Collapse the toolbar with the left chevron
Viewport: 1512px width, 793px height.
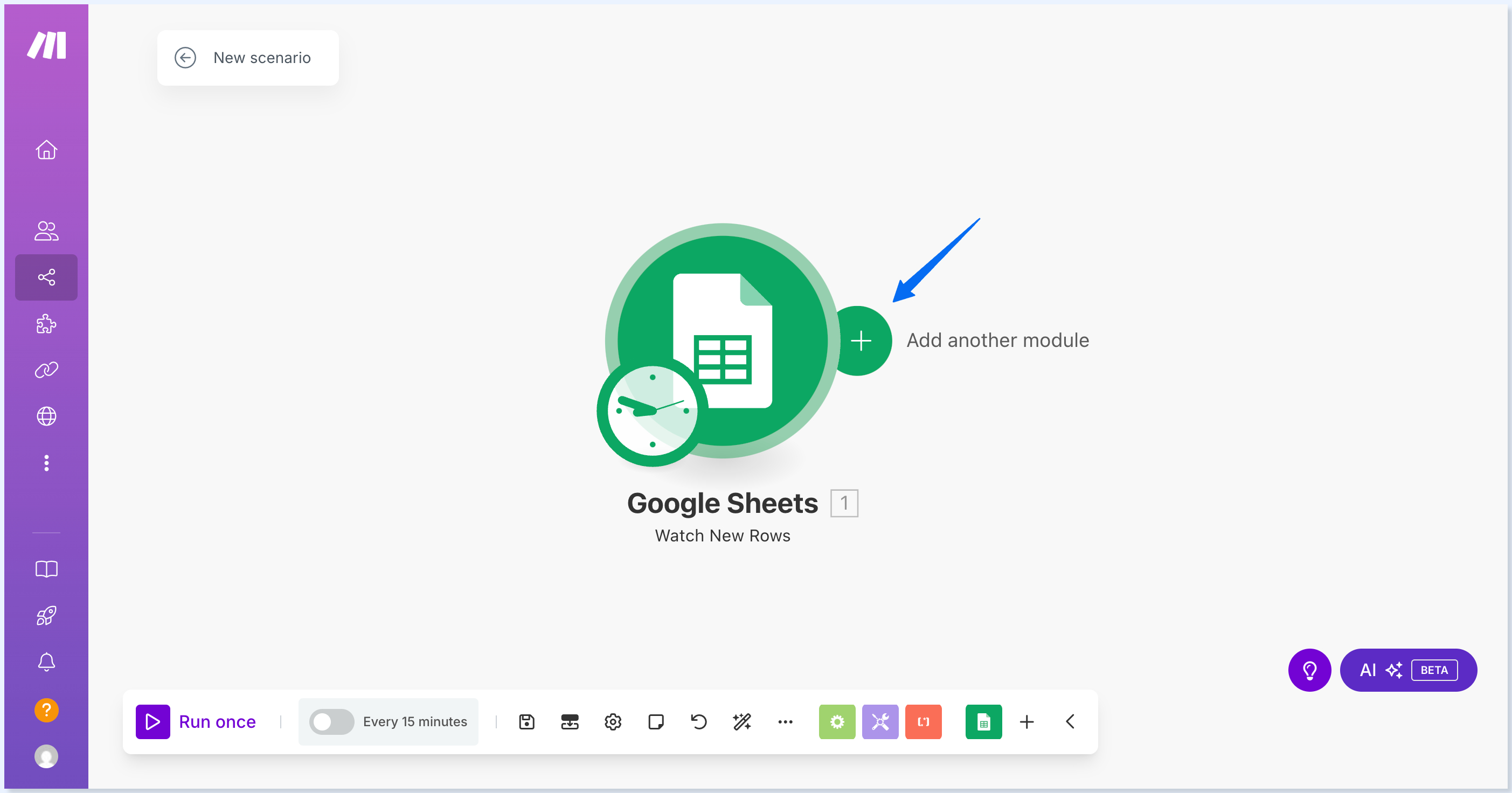tap(1070, 721)
